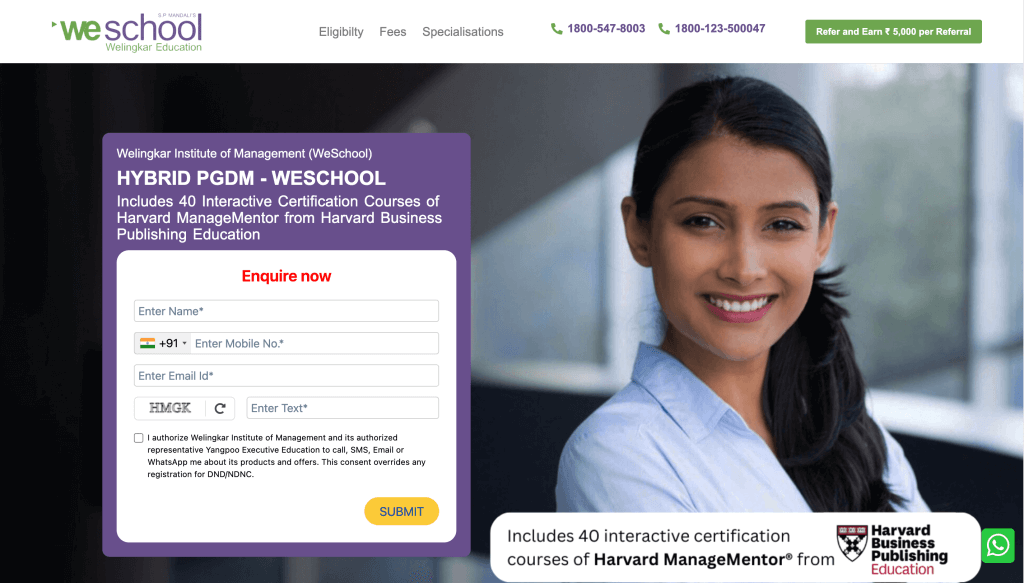Call the 1800-547-8003 number link
The width and height of the screenshot is (1024, 583).
(606, 29)
